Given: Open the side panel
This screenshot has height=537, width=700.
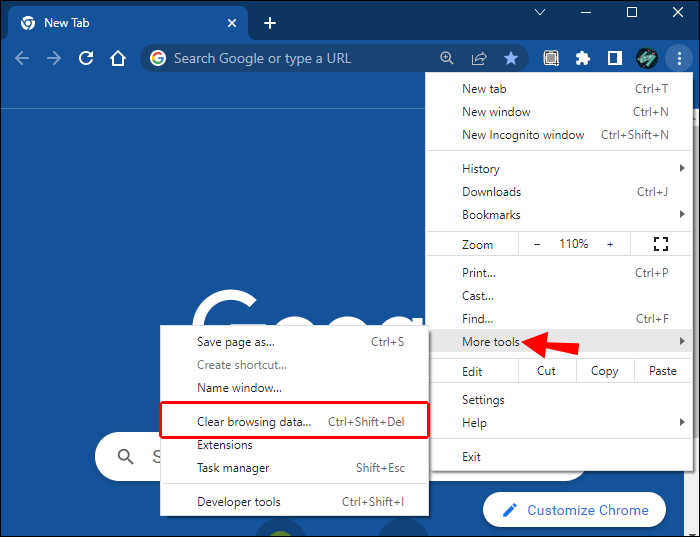Looking at the screenshot, I should tap(615, 58).
